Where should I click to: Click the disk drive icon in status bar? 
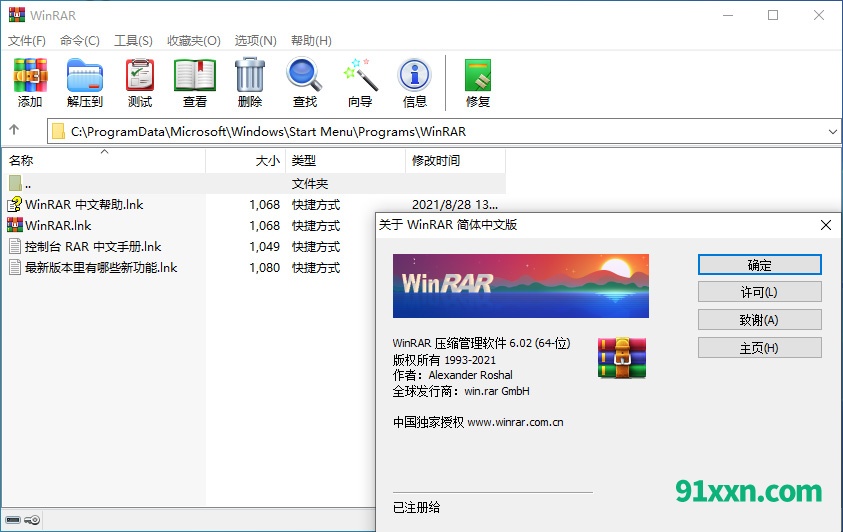[x=13, y=520]
